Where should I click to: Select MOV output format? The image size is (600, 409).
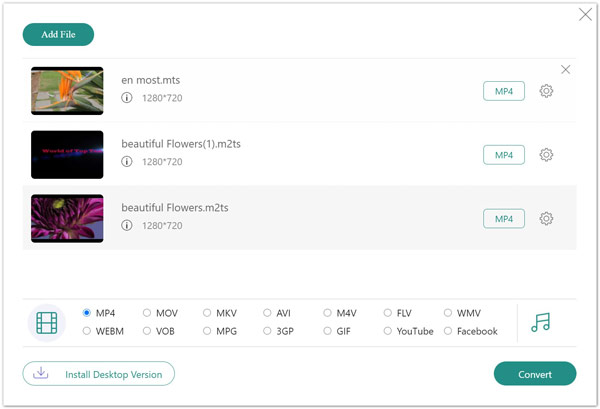[148, 313]
